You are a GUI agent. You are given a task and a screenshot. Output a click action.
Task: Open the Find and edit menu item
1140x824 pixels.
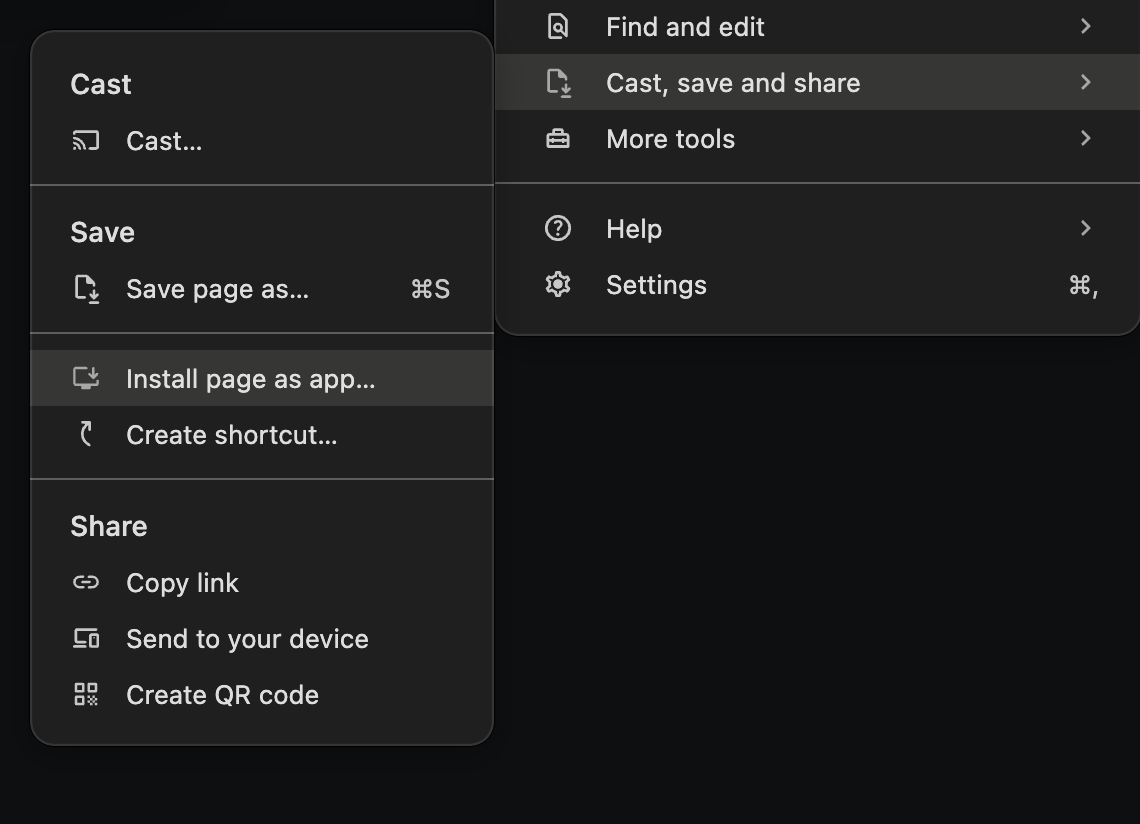817,26
